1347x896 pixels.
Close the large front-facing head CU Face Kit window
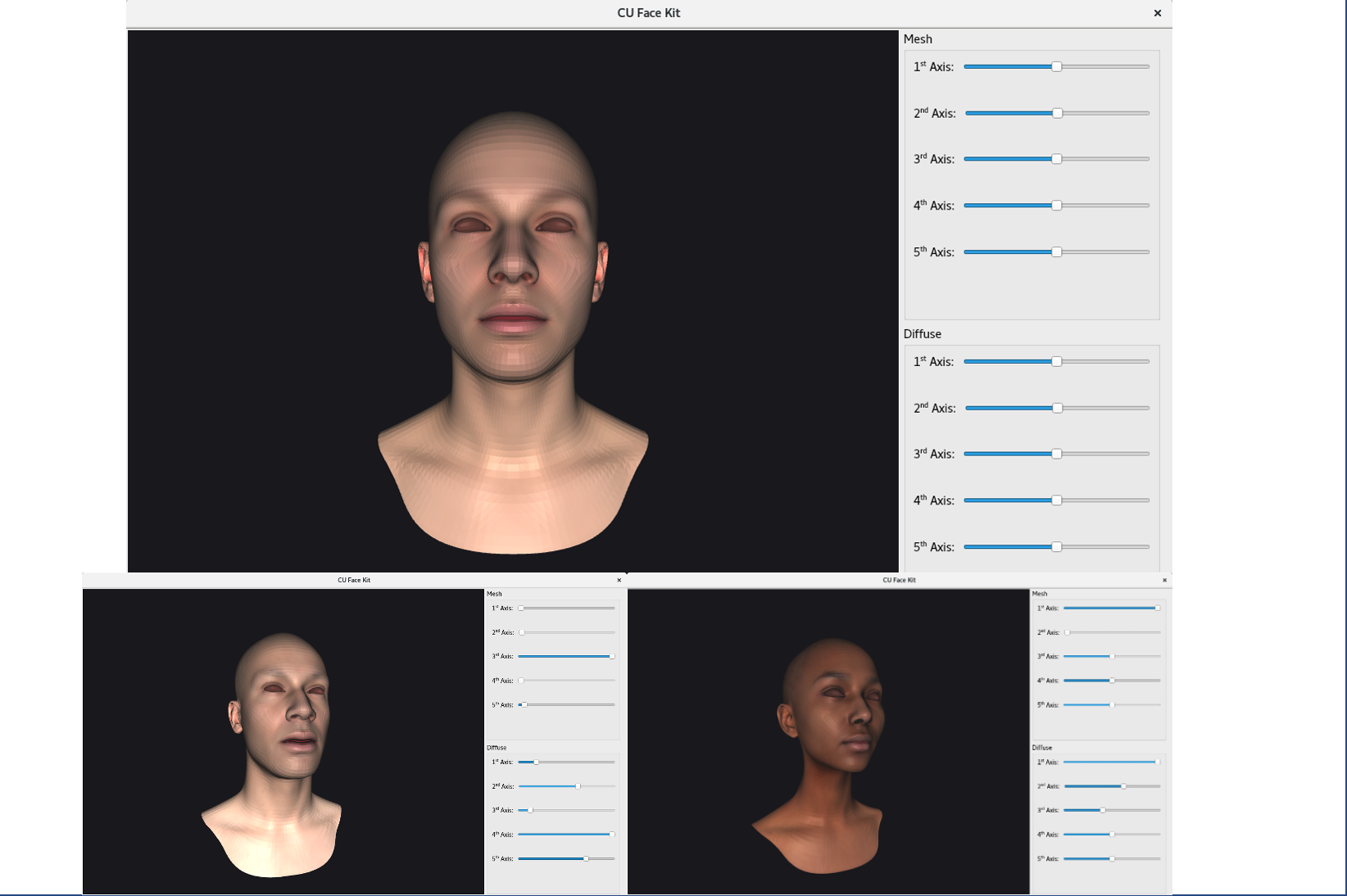click(1157, 13)
